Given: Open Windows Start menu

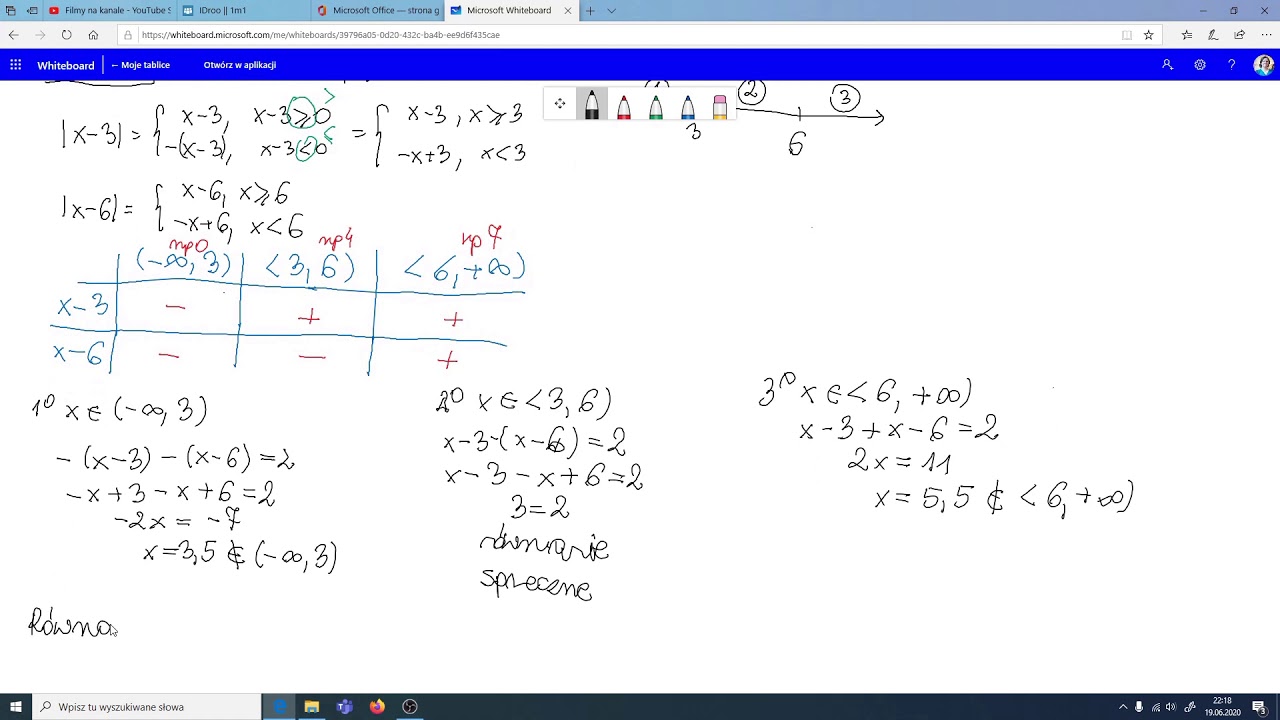Looking at the screenshot, I should (16, 707).
